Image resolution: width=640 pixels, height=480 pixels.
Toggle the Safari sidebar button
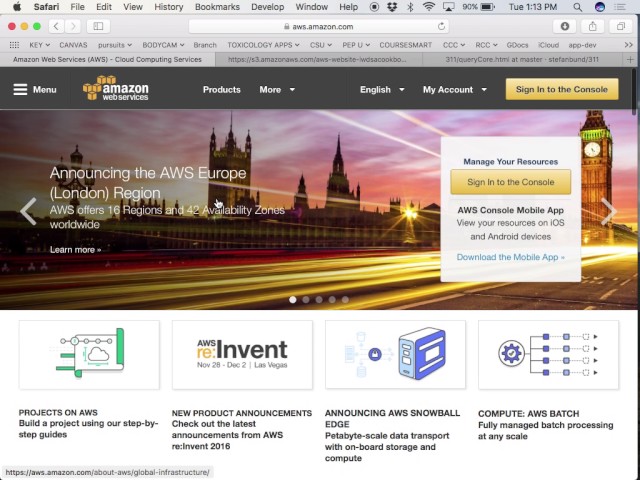(x=98, y=27)
